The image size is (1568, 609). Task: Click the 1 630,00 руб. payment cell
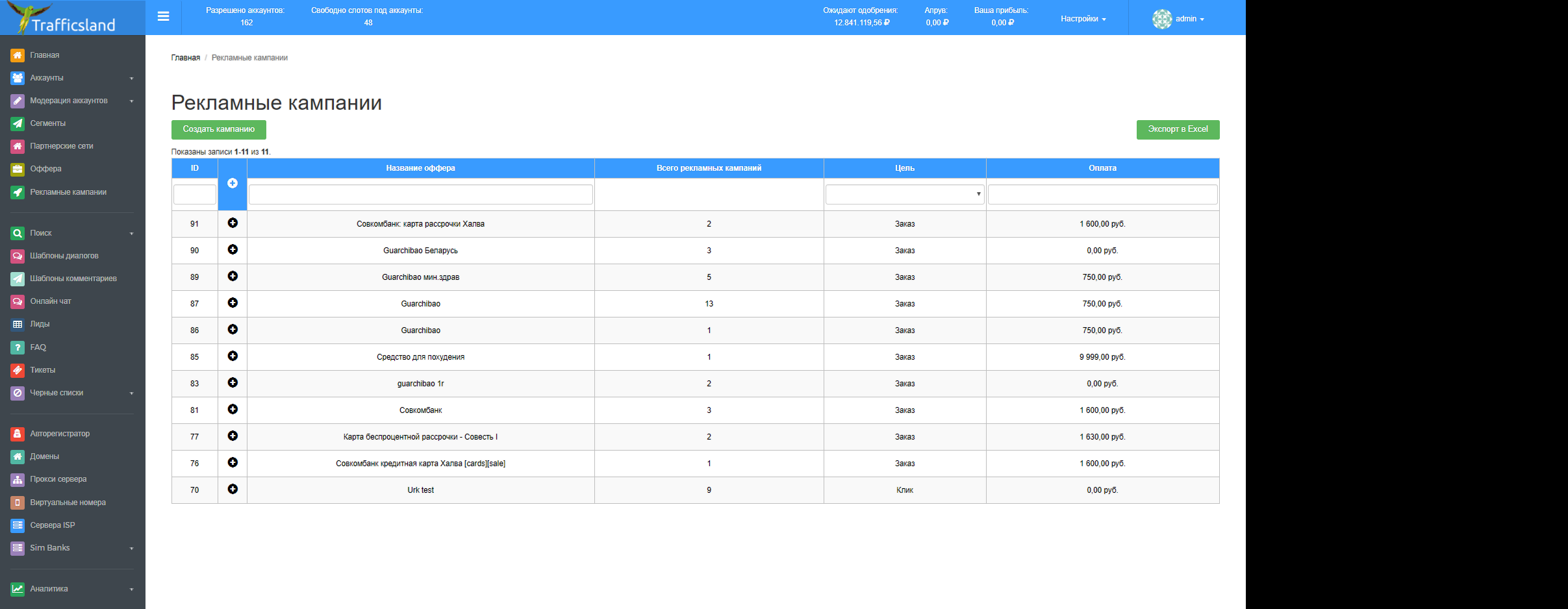pyautogui.click(x=1102, y=437)
